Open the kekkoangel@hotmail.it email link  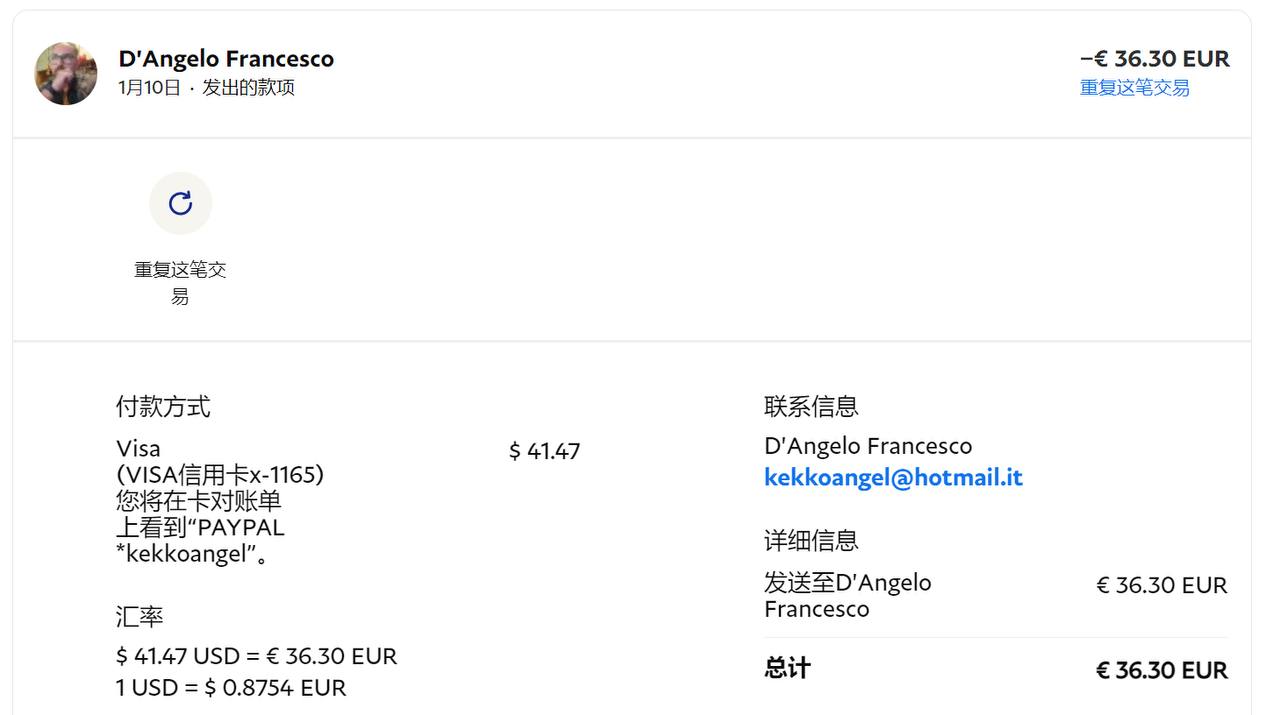point(893,478)
